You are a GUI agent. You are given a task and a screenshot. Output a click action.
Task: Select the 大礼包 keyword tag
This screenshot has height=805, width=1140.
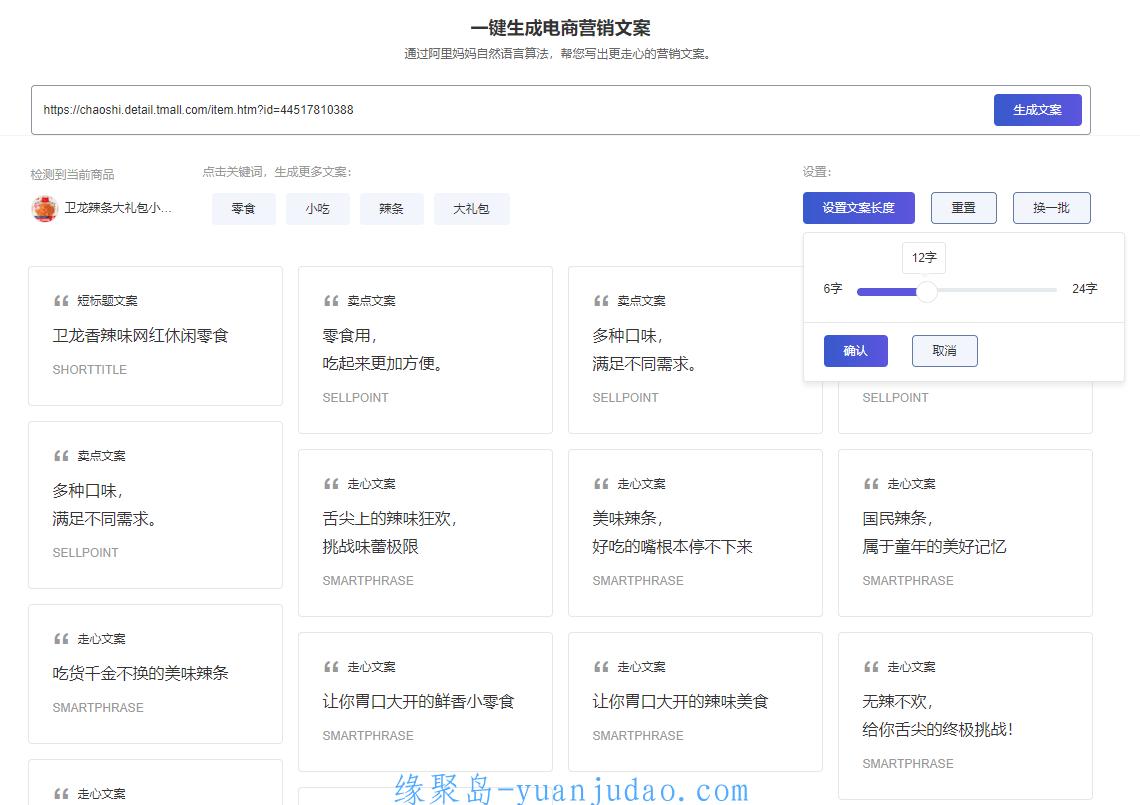(x=471, y=209)
